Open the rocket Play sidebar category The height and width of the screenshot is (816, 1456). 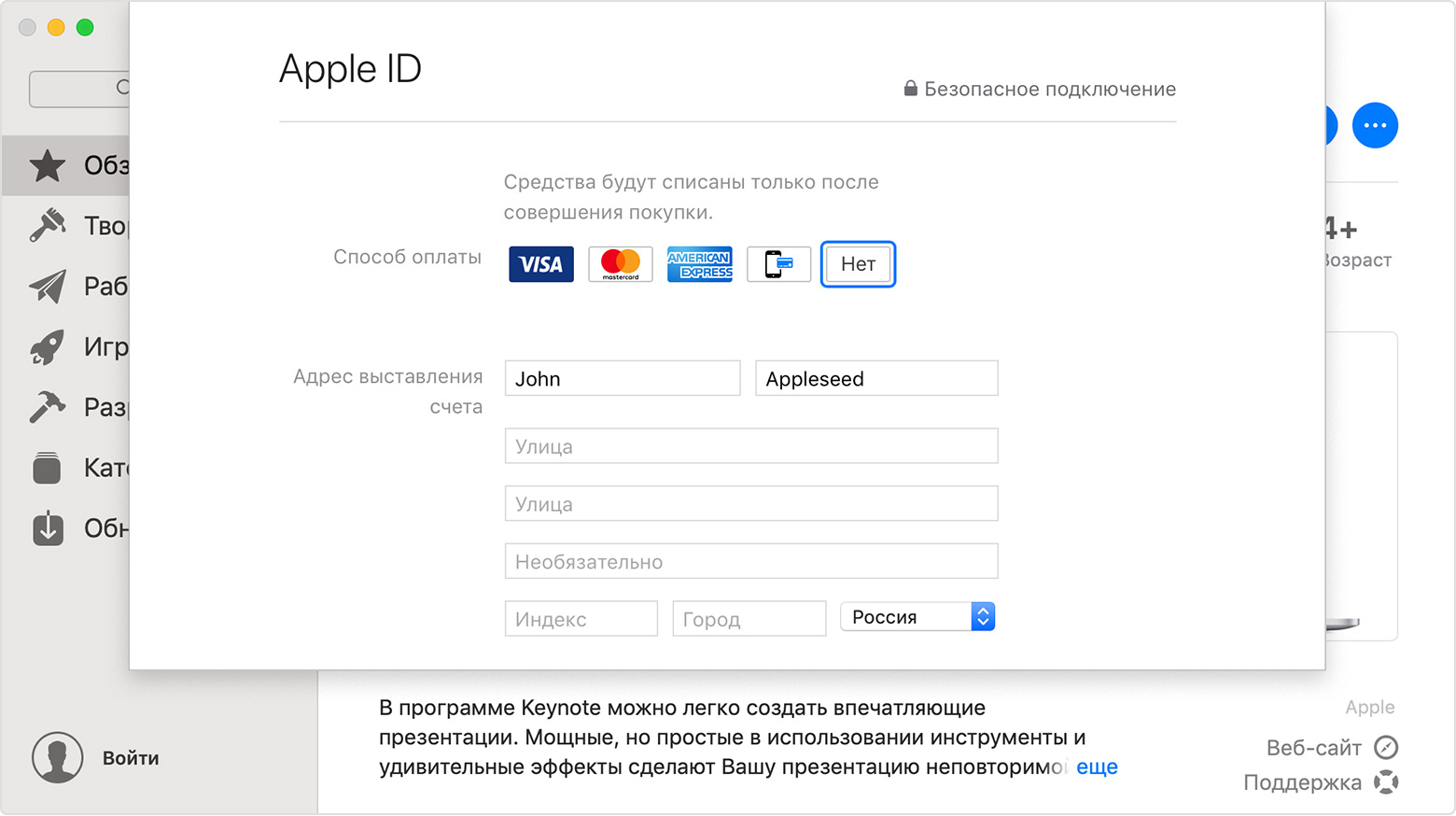(x=67, y=347)
